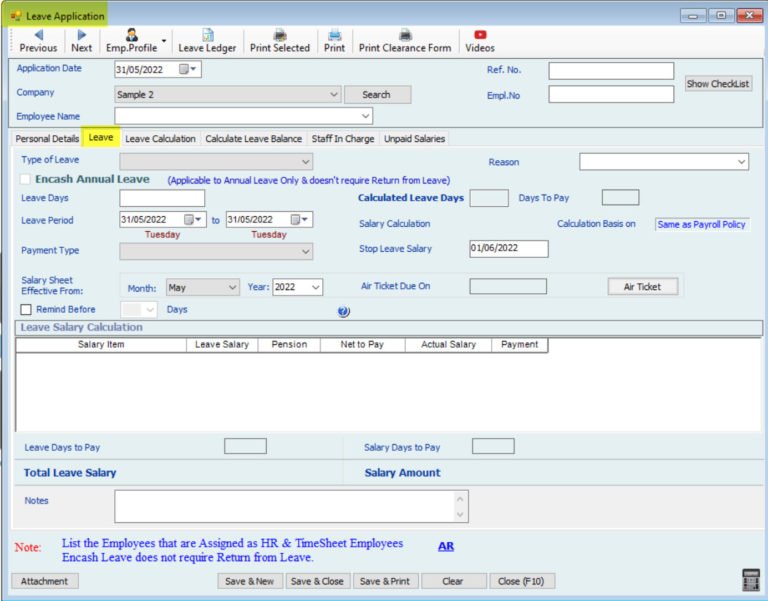This screenshot has height=601, width=768.
Task: Click Print Selected in the toolbar
Action: [279, 40]
